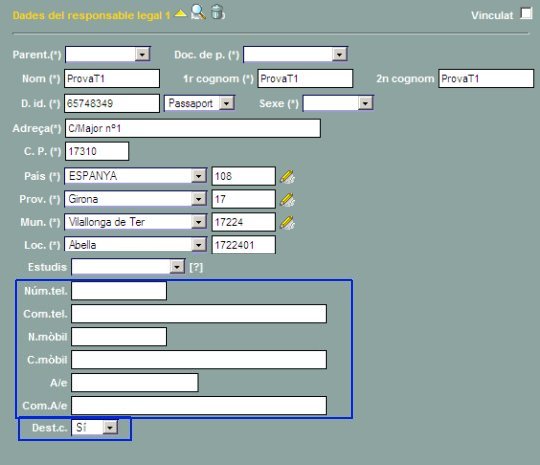Viewport: 540px width, 465px height.
Task: Open the Passaport document type dropdown
Action: [199, 103]
